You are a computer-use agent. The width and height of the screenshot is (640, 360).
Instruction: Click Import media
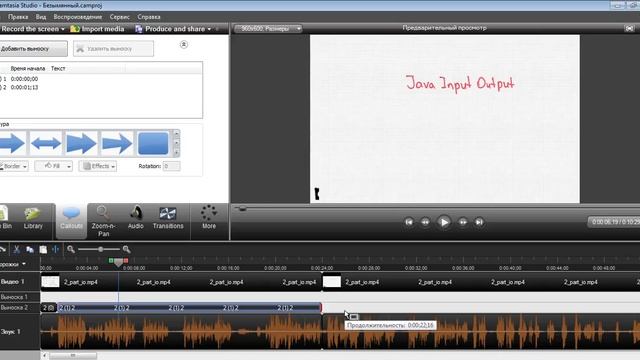pos(97,29)
